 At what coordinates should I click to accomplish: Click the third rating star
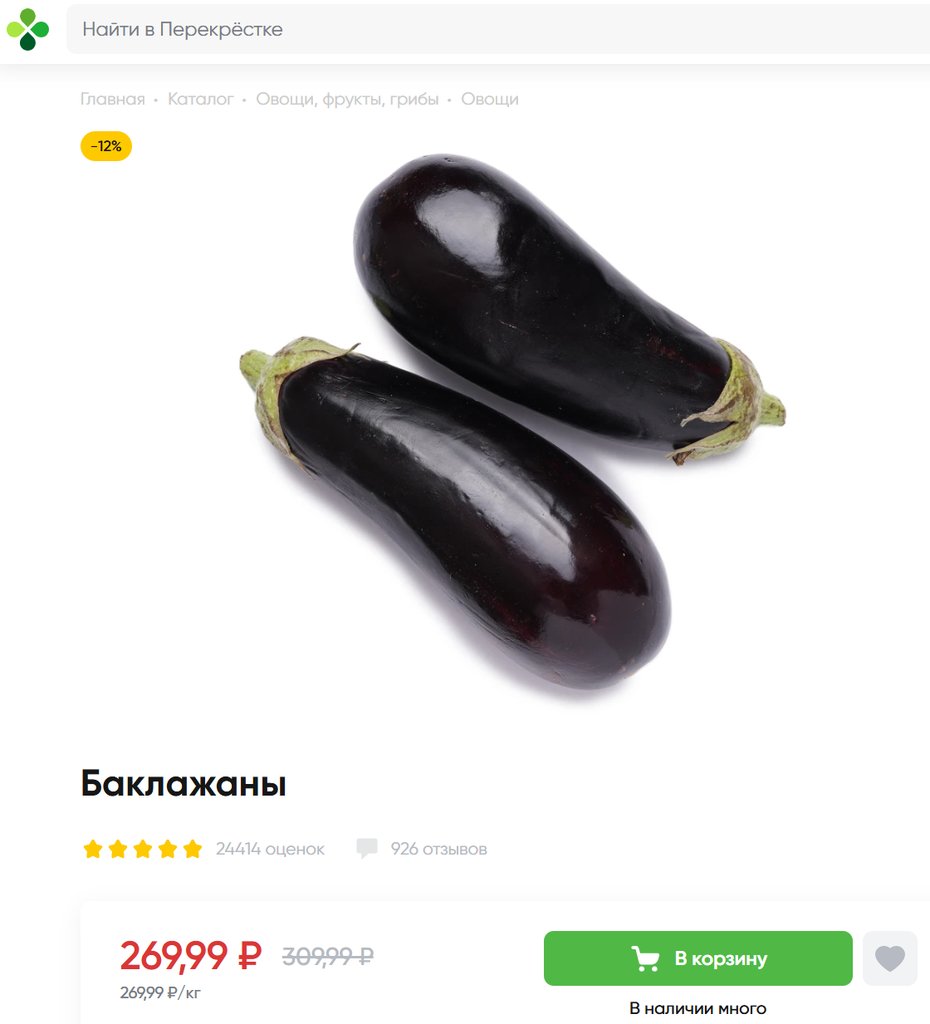[143, 849]
